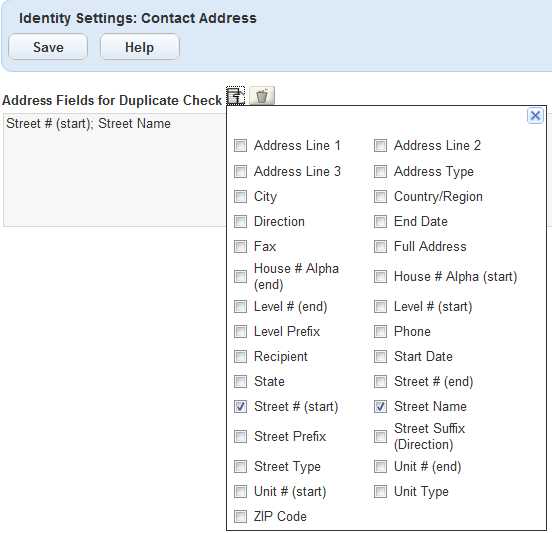Image resolution: width=552 pixels, height=533 pixels.
Task: Save the Contact Address identity settings
Action: click(x=48, y=47)
